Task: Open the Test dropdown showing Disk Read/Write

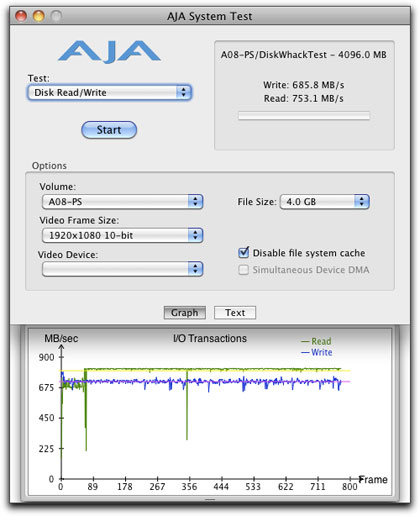Action: [109, 92]
